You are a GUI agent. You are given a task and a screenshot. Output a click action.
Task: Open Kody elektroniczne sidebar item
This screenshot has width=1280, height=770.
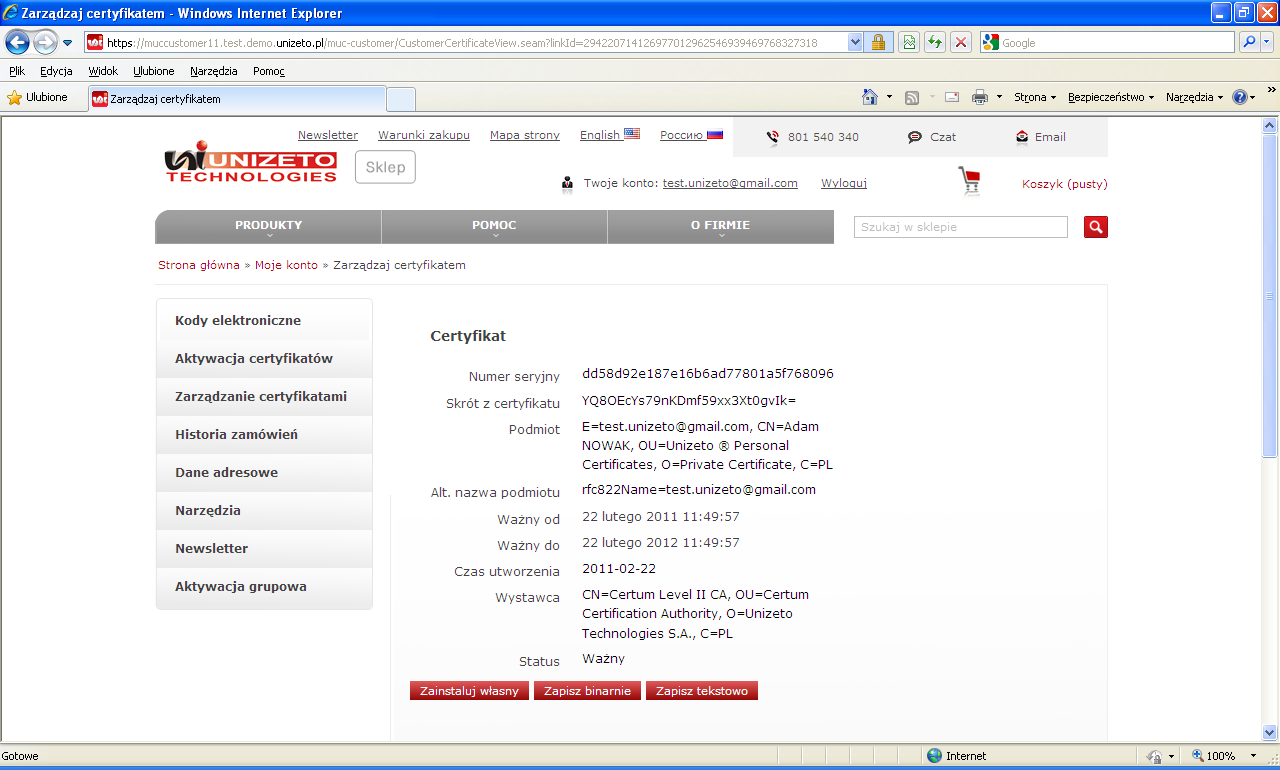point(264,320)
